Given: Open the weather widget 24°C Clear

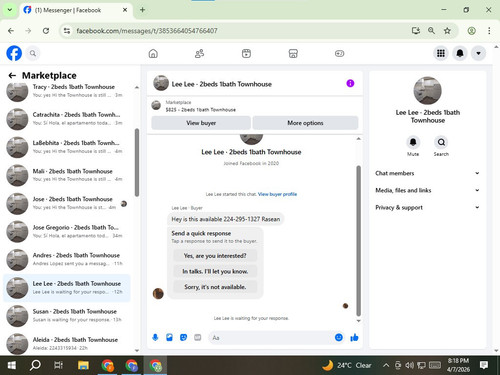Looking at the screenshot, I should coord(347,365).
